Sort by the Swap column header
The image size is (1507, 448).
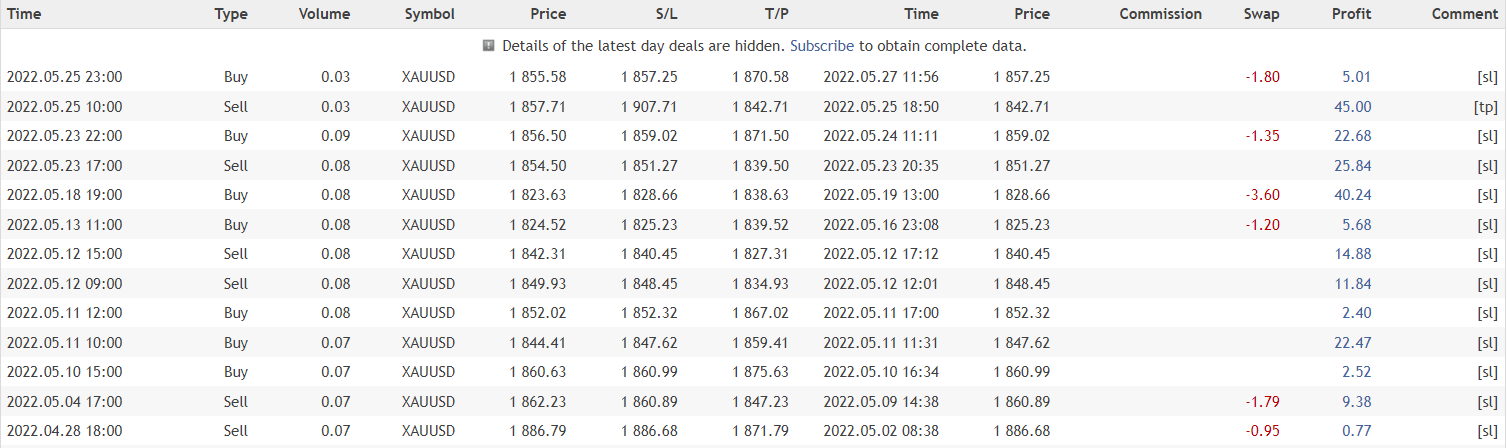(x=1261, y=14)
